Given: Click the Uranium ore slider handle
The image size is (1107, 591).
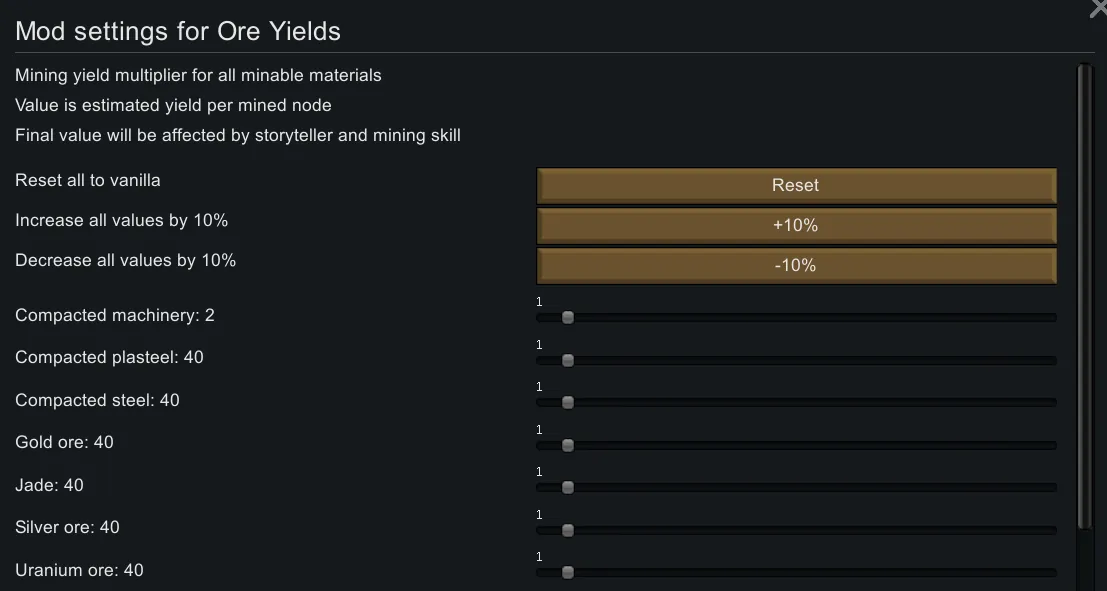Looking at the screenshot, I should pos(568,573).
